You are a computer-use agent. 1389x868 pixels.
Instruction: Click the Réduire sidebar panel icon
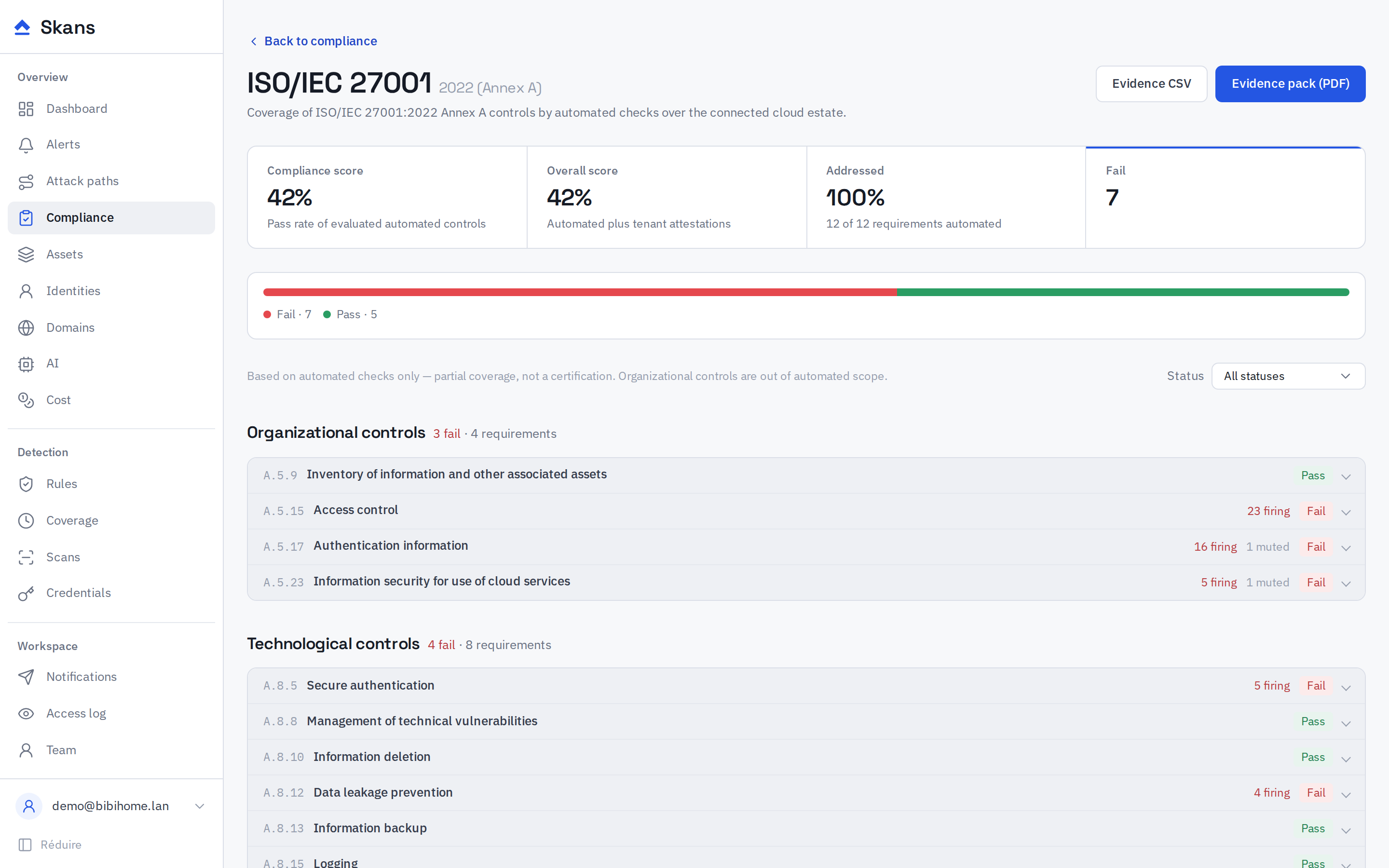(25, 844)
